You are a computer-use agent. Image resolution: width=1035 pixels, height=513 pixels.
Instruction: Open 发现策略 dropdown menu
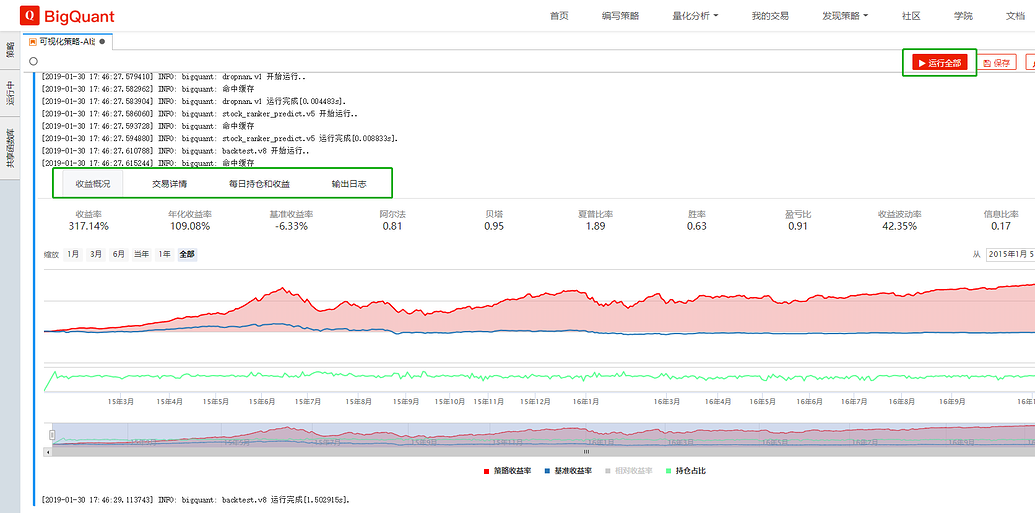845,16
